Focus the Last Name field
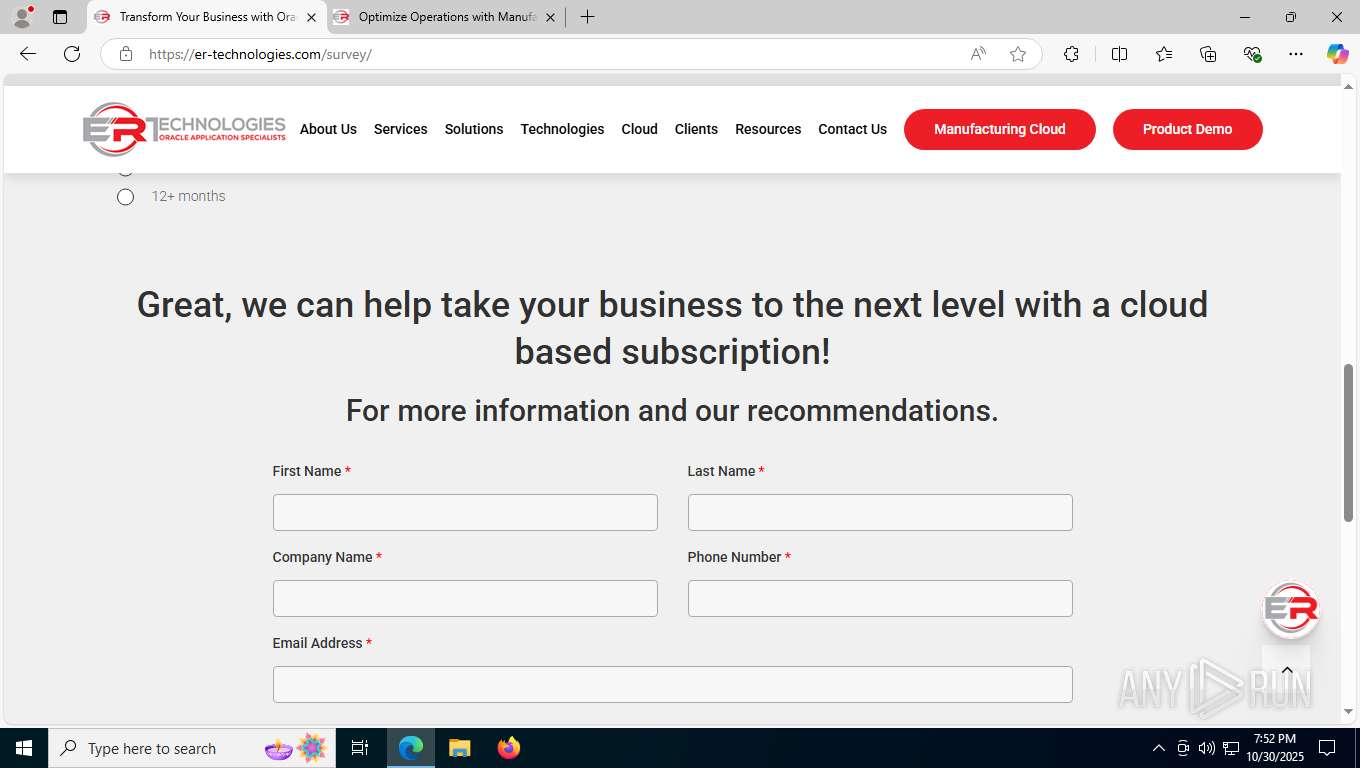The height and width of the screenshot is (768, 1360). (x=880, y=512)
